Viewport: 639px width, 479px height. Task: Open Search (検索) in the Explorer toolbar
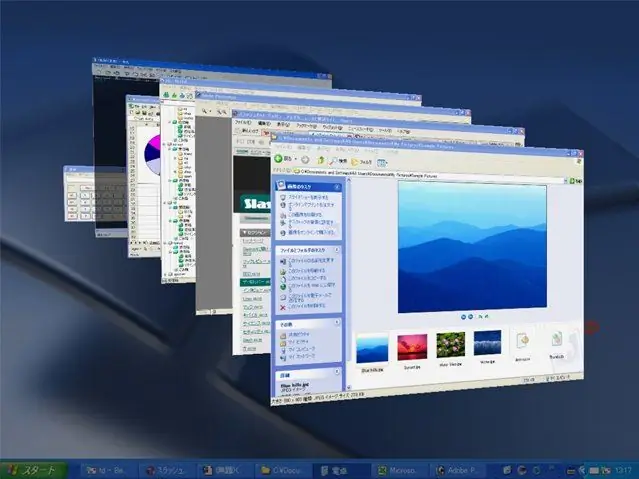point(338,161)
